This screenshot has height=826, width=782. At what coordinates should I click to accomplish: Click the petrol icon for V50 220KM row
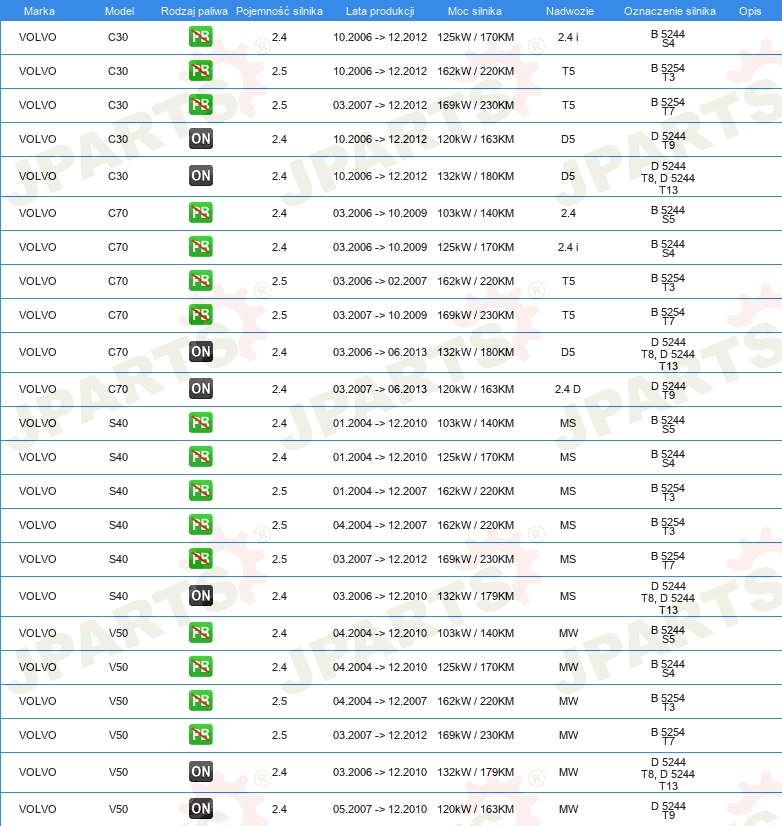click(x=201, y=701)
